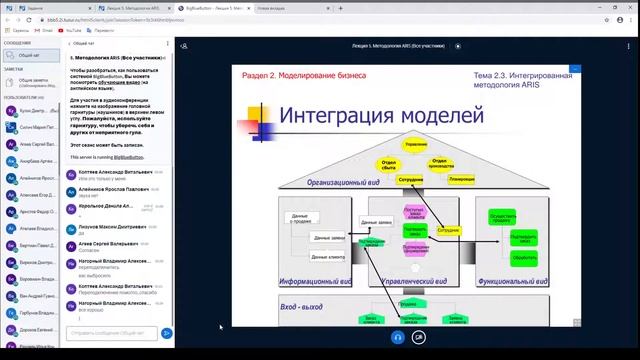The image size is (640, 360).
Task: Open chat options three-dot menu
Action: coord(167,43)
